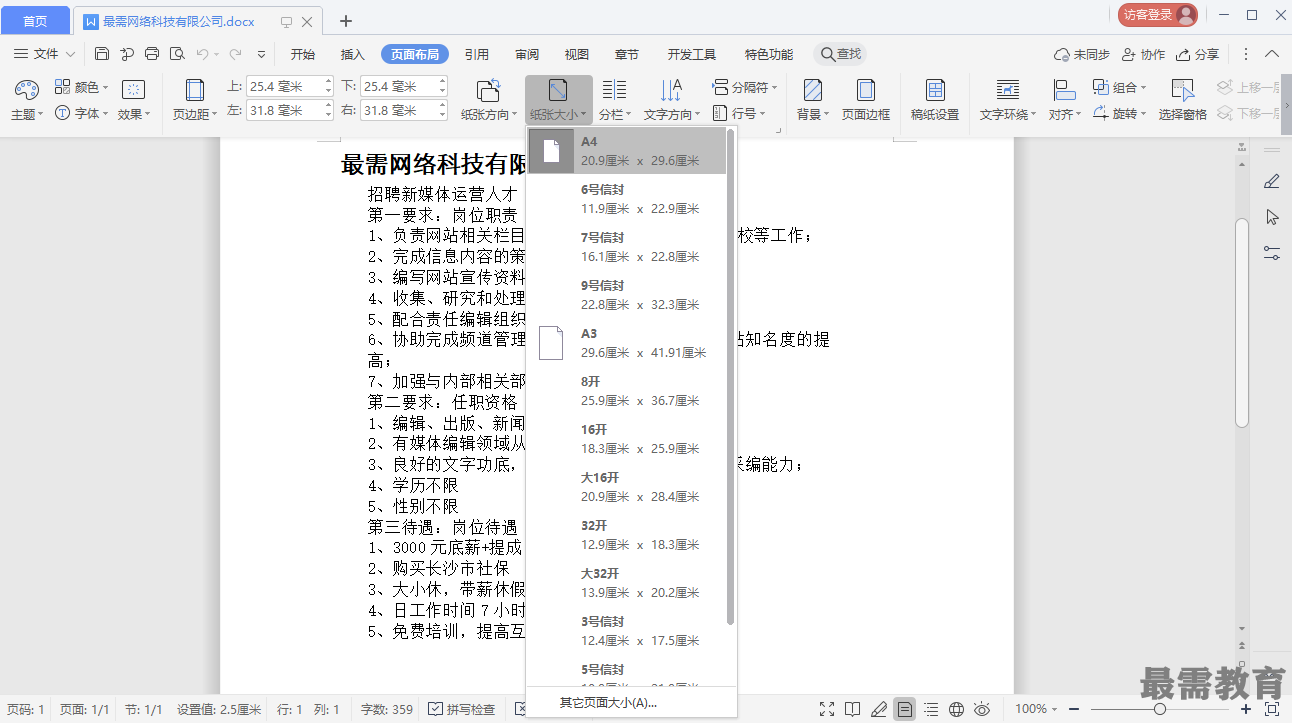Select 6号信封 envelope paper size
This screenshot has width=1292, height=723.
pos(627,199)
